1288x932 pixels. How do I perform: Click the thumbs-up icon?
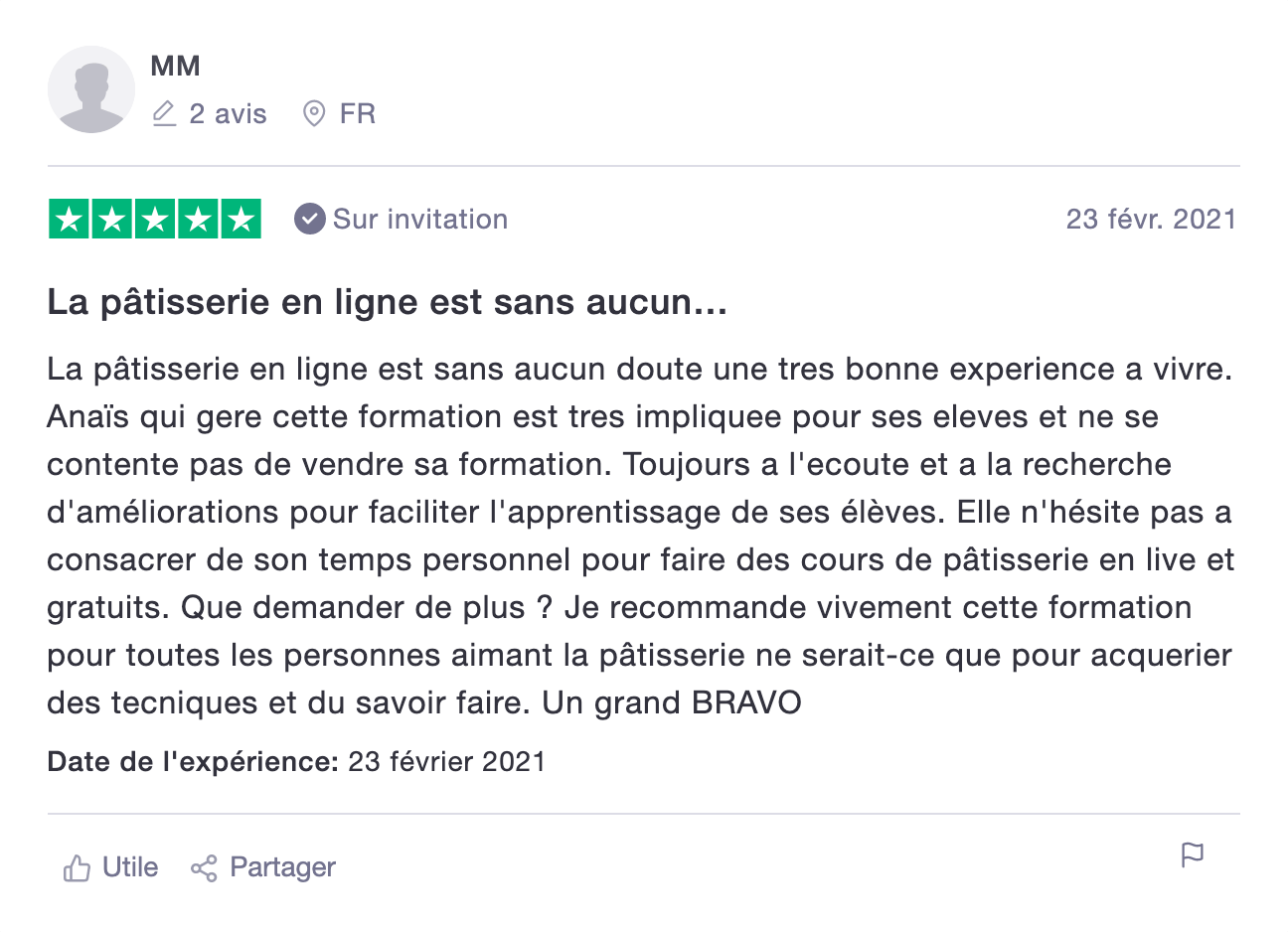point(77,867)
